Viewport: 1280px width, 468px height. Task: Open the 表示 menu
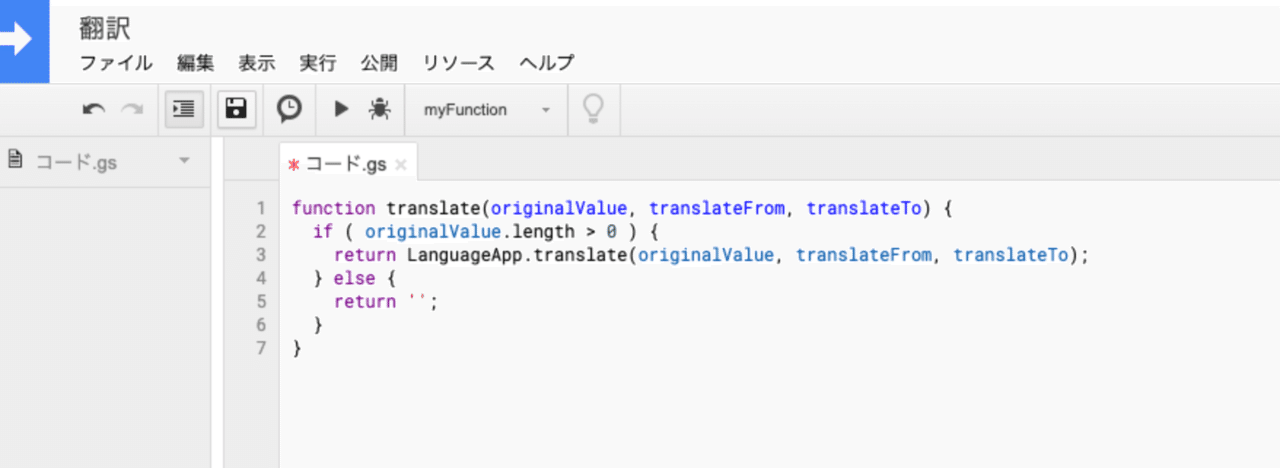257,63
